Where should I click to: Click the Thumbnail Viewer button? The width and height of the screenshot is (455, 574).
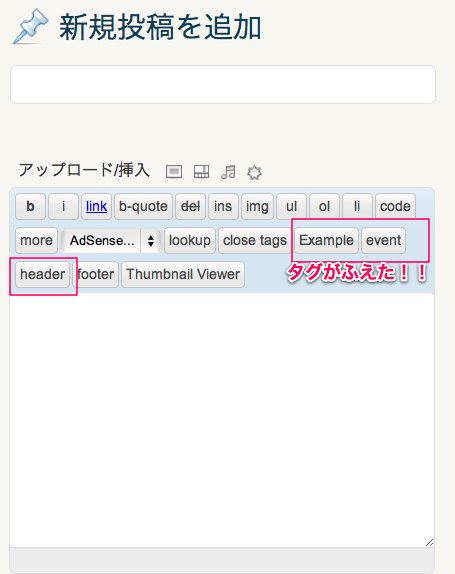coord(183,274)
